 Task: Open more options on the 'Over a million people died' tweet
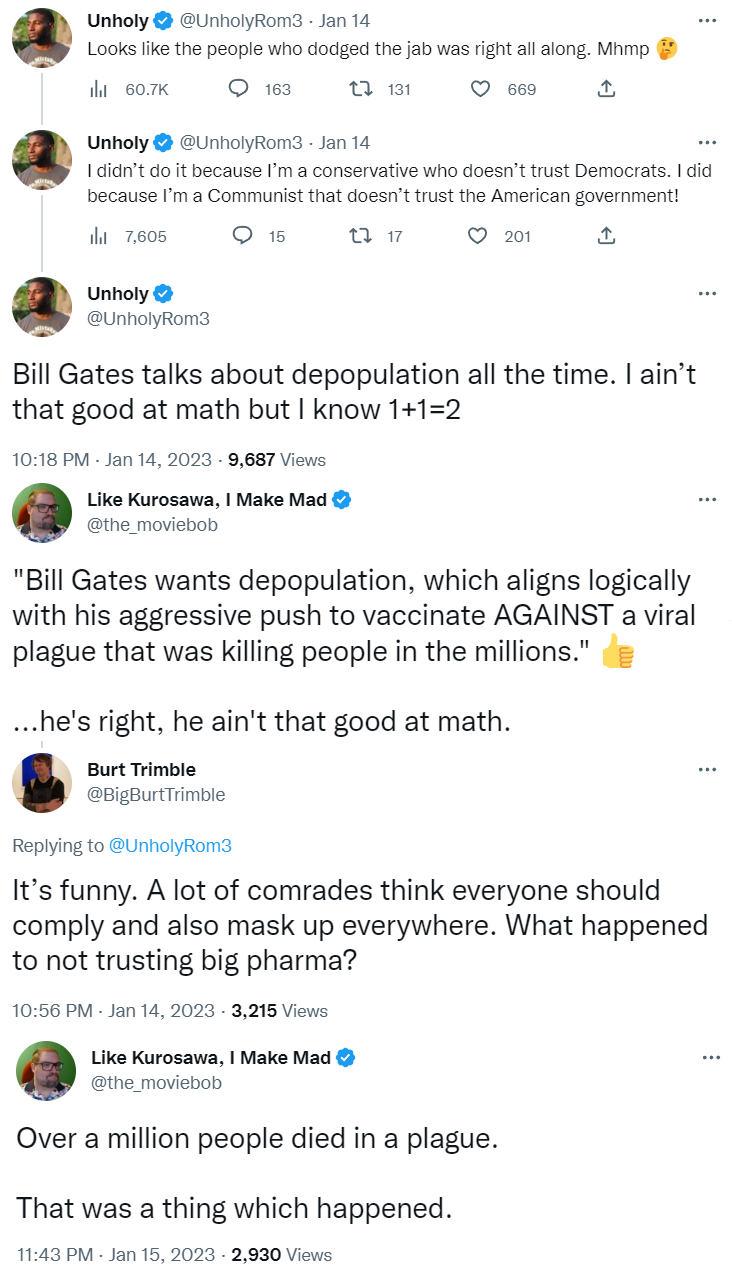pyautogui.click(x=711, y=1057)
